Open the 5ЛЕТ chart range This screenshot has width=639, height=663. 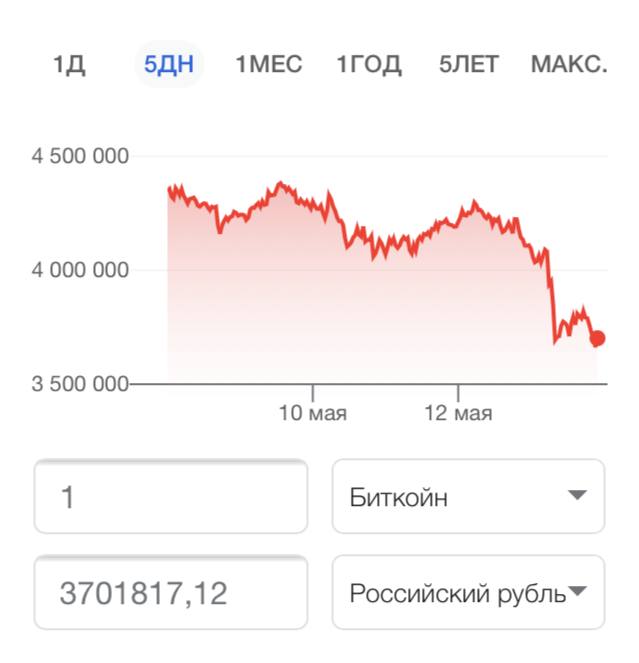click(x=469, y=65)
